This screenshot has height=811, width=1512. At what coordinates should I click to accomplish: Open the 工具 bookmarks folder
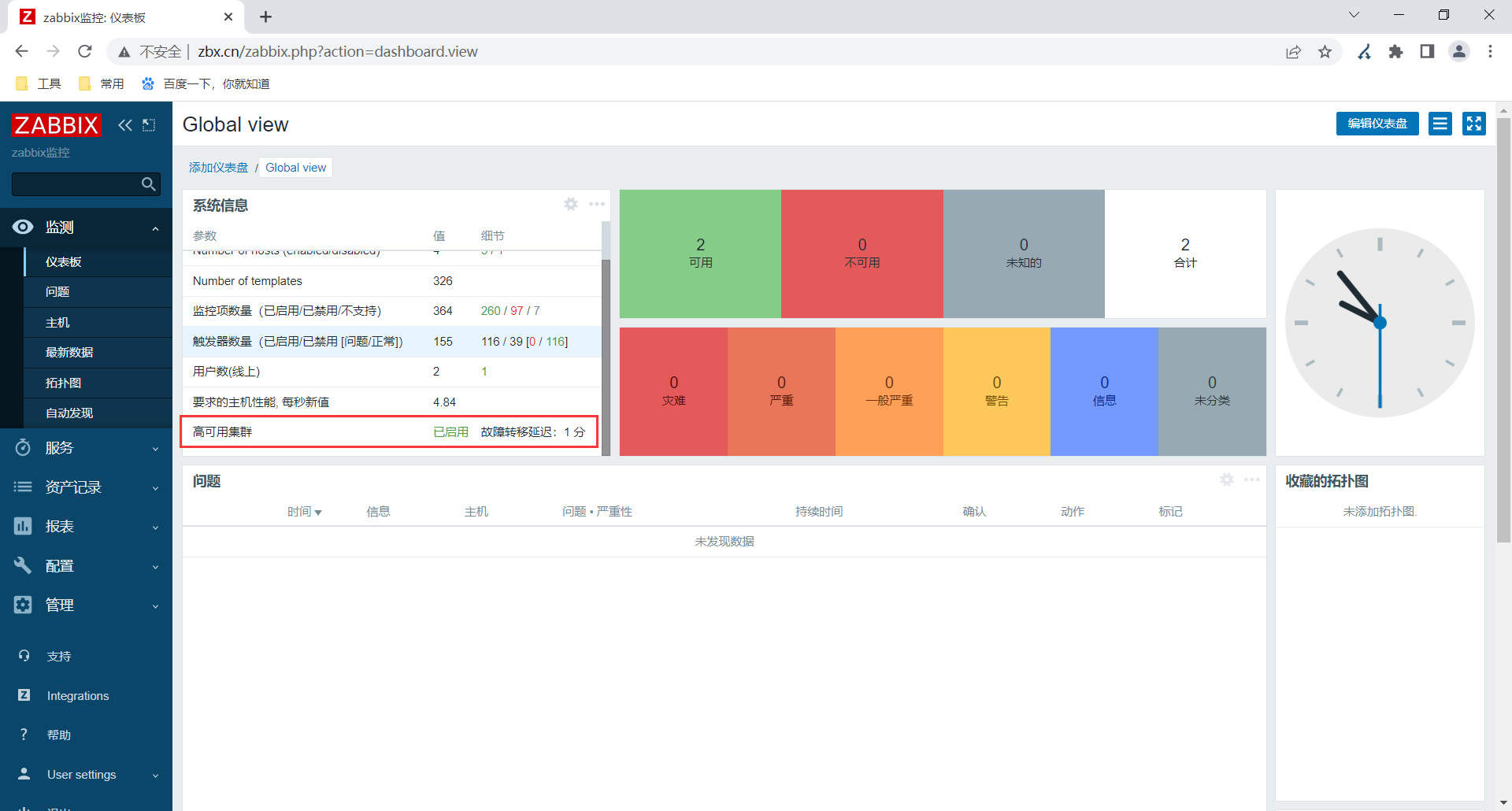pos(39,83)
